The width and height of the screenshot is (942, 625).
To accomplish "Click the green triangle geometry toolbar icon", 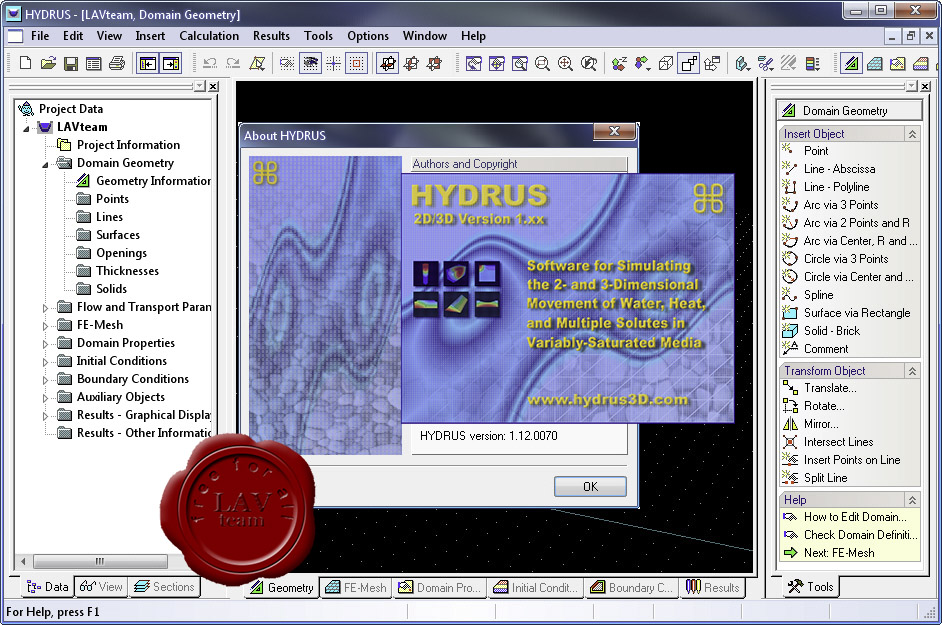I will (851, 63).
